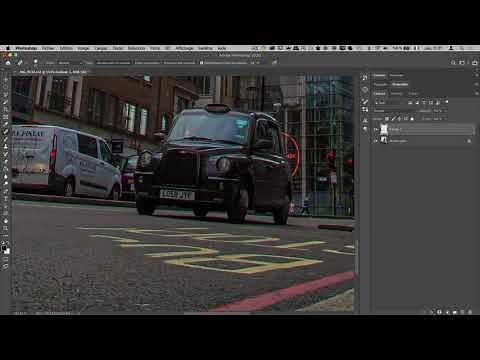The width and height of the screenshot is (480, 360).
Task: Open the tool preset picker
Action: [21, 63]
